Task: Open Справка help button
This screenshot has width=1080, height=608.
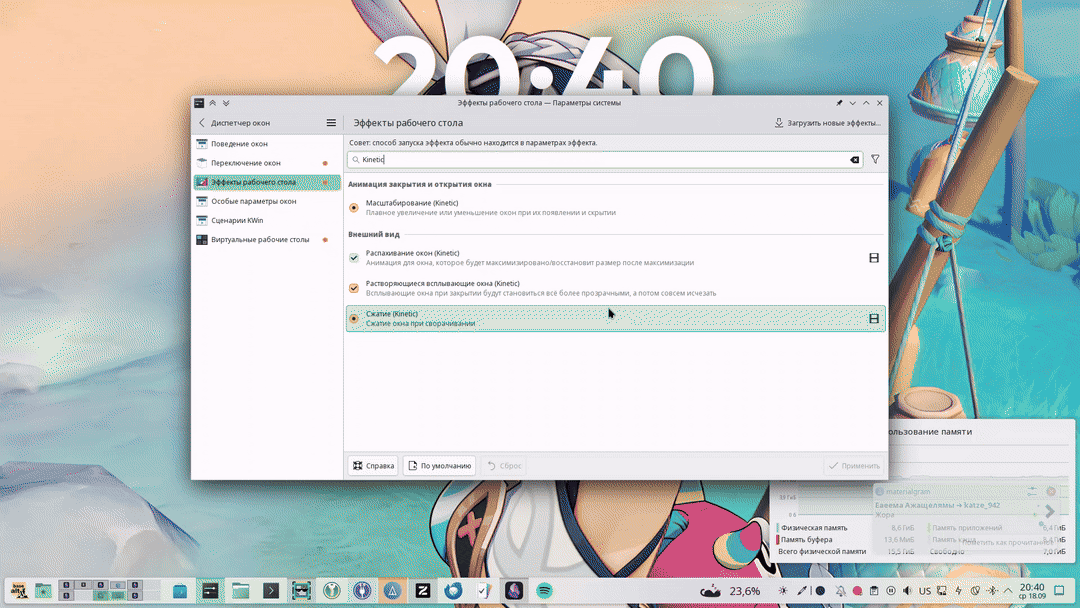Action: (373, 466)
